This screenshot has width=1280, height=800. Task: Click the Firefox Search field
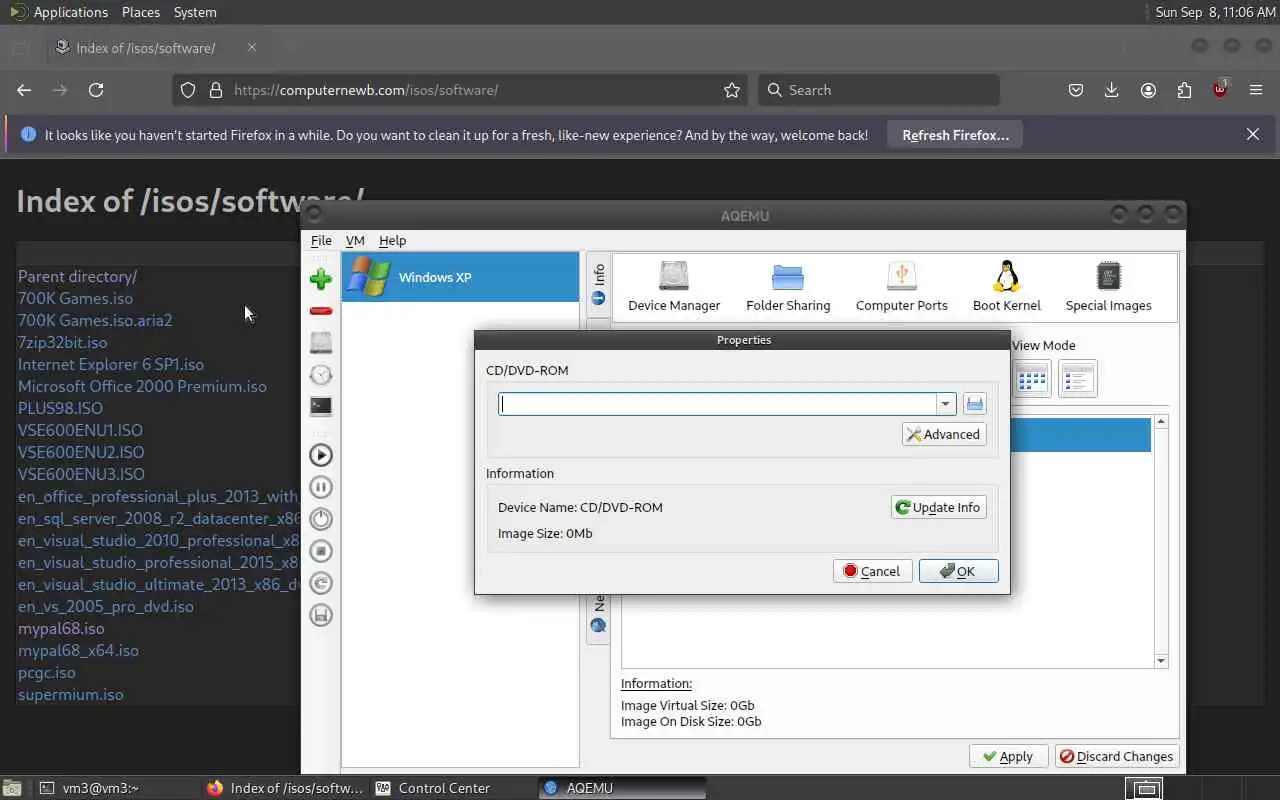(x=879, y=90)
